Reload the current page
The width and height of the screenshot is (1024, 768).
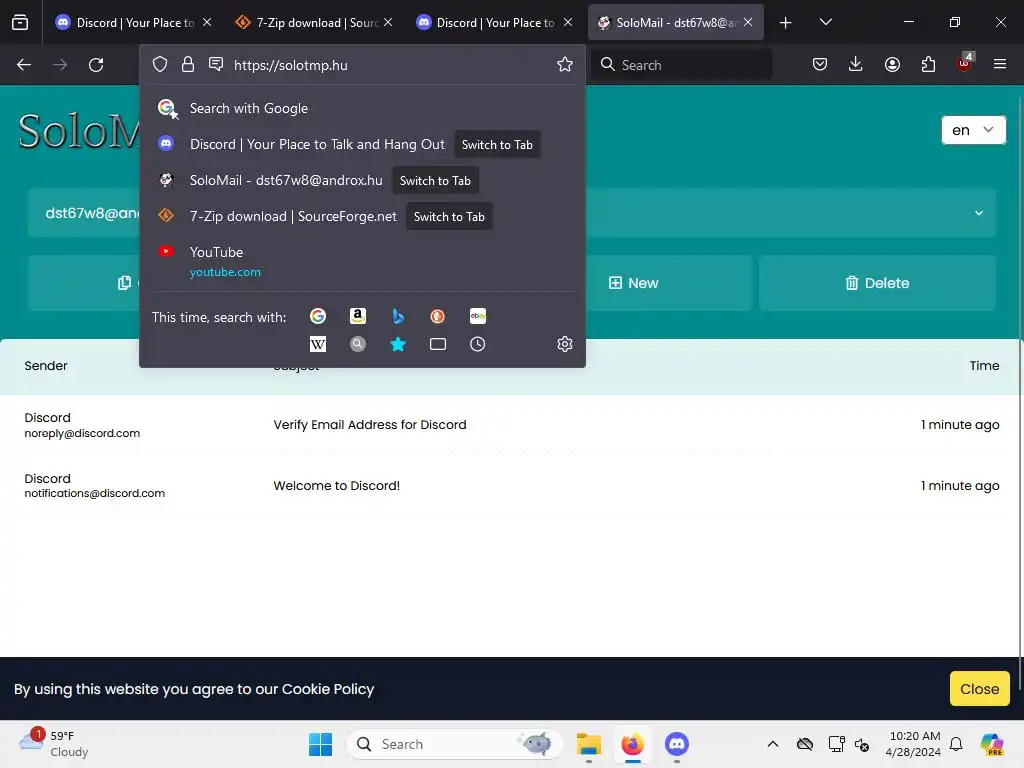click(96, 65)
